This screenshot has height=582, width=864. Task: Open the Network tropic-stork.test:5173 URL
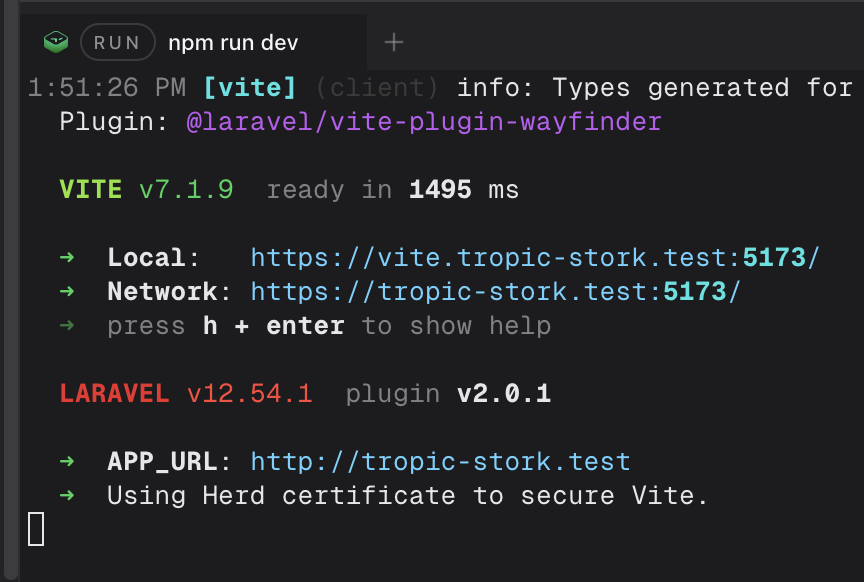point(495,292)
